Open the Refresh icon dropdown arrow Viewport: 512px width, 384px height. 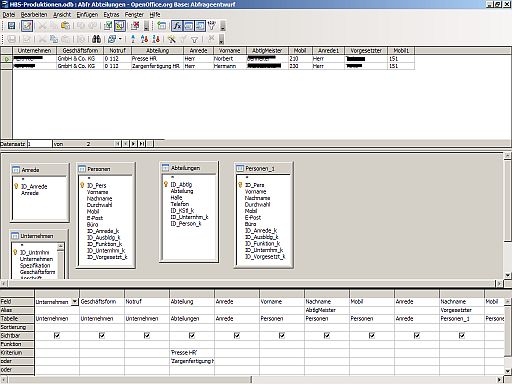tap(120, 39)
